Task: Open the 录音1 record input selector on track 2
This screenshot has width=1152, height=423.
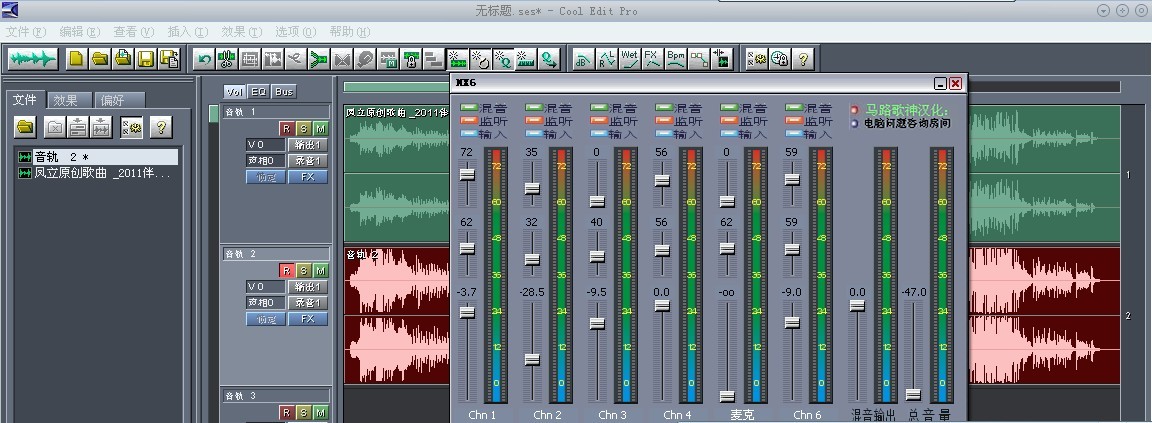Action: 307,302
